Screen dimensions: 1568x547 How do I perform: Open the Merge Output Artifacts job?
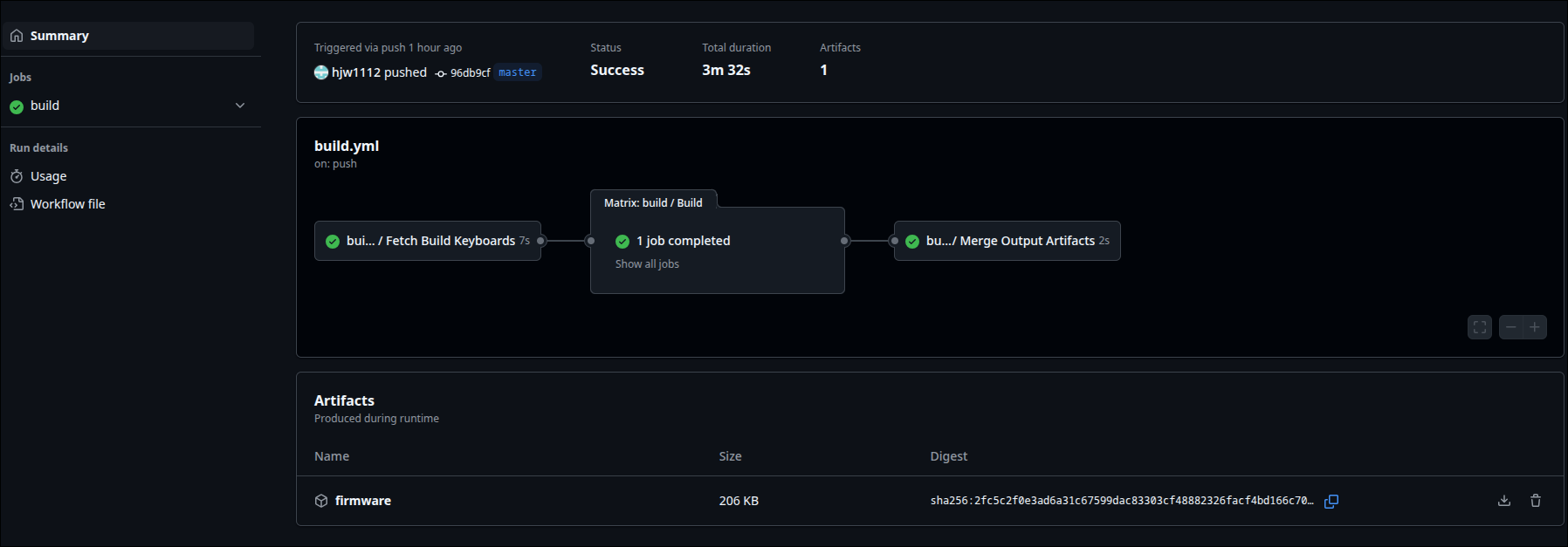point(1009,241)
